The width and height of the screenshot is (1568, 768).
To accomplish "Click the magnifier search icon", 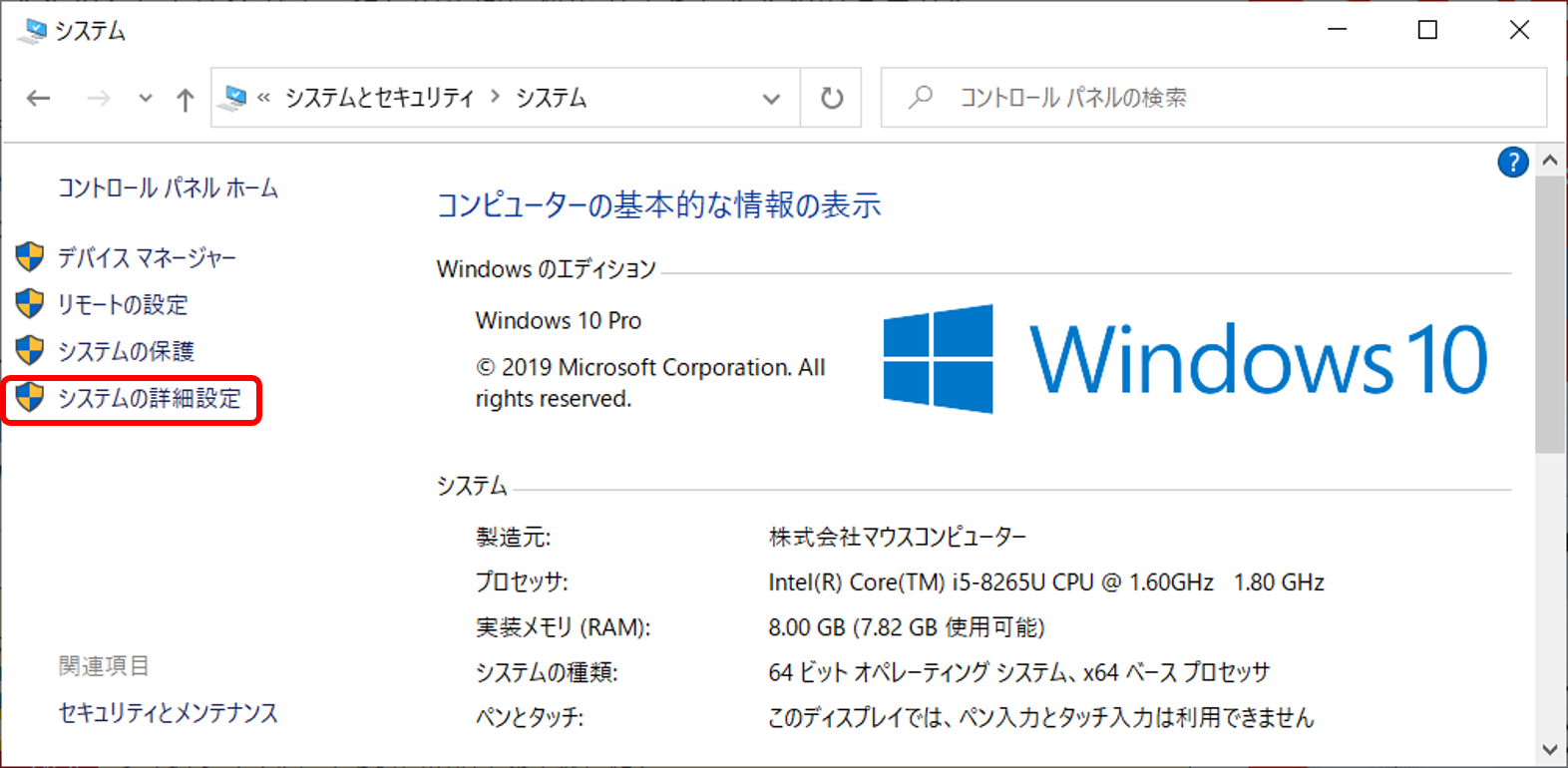I will (x=921, y=97).
